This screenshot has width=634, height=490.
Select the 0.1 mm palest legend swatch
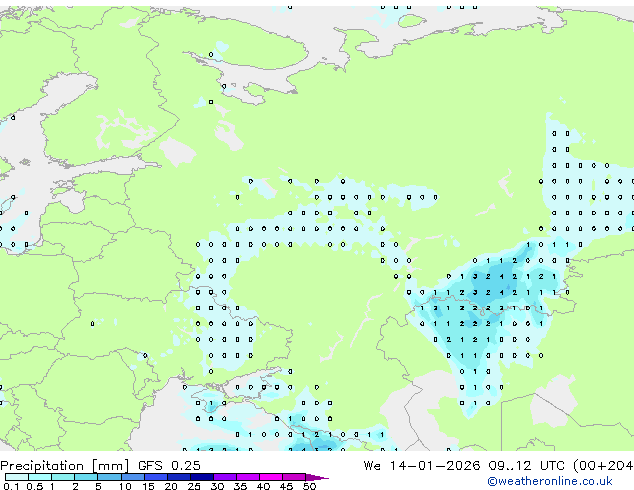click(x=17, y=477)
